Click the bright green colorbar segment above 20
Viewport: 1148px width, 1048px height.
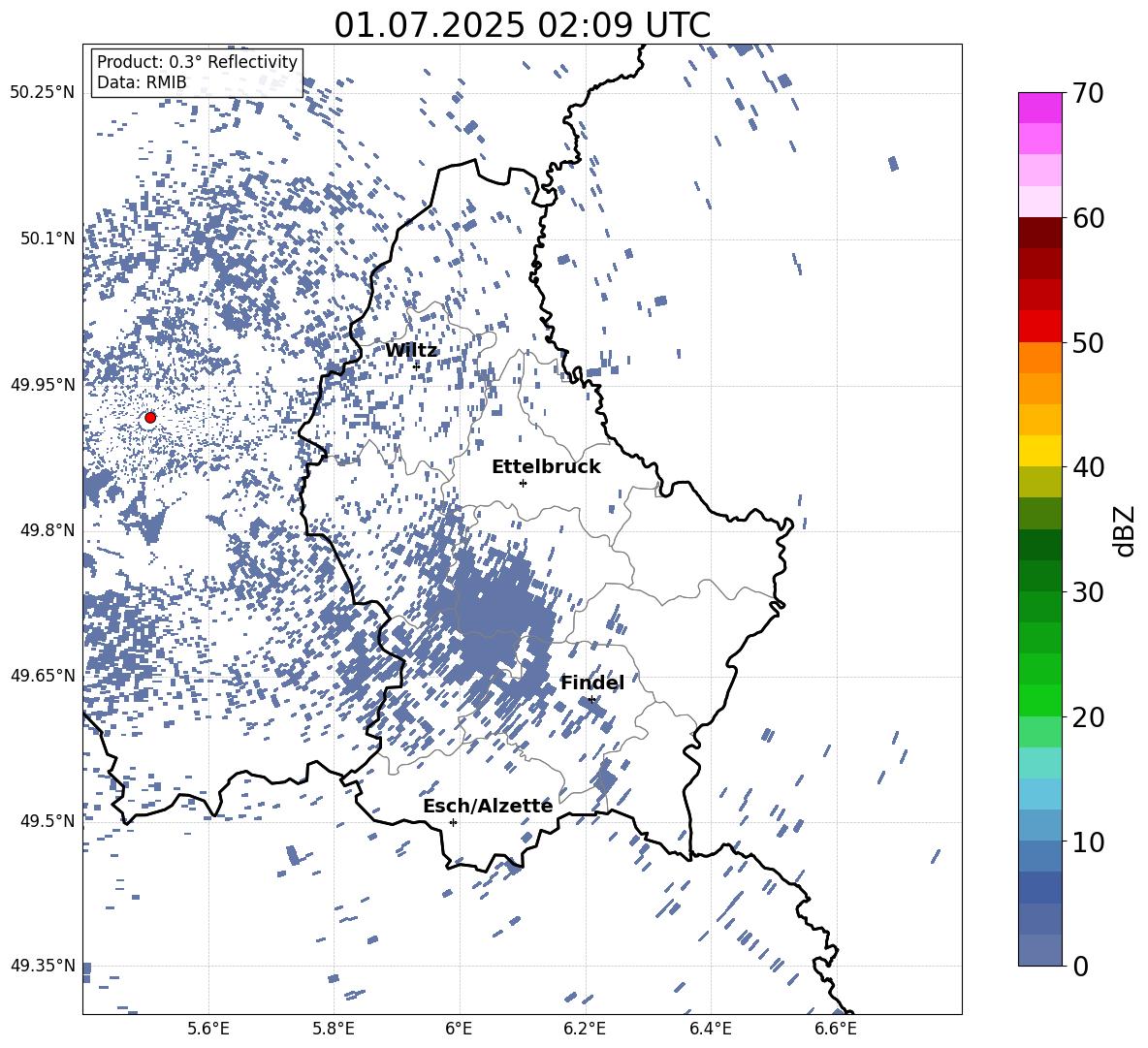pos(1039,700)
